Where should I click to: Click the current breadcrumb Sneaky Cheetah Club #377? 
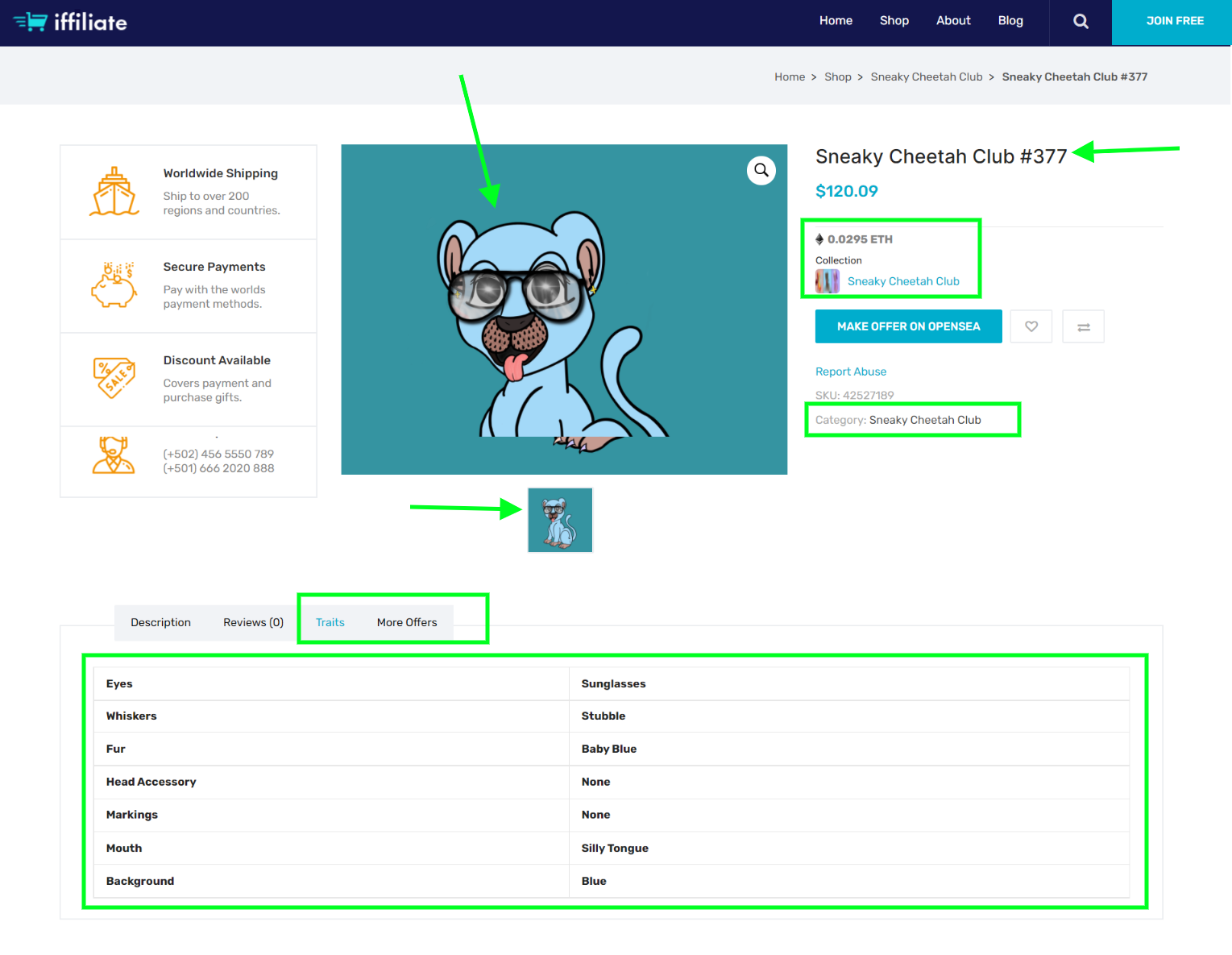coord(1075,77)
